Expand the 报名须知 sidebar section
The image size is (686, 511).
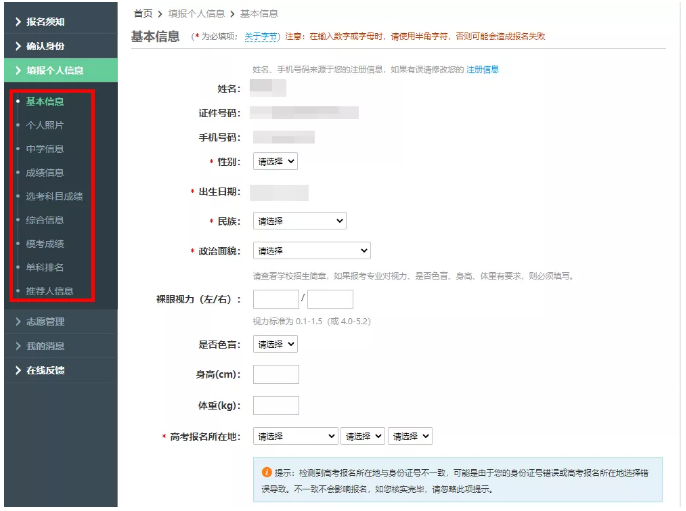point(46,21)
